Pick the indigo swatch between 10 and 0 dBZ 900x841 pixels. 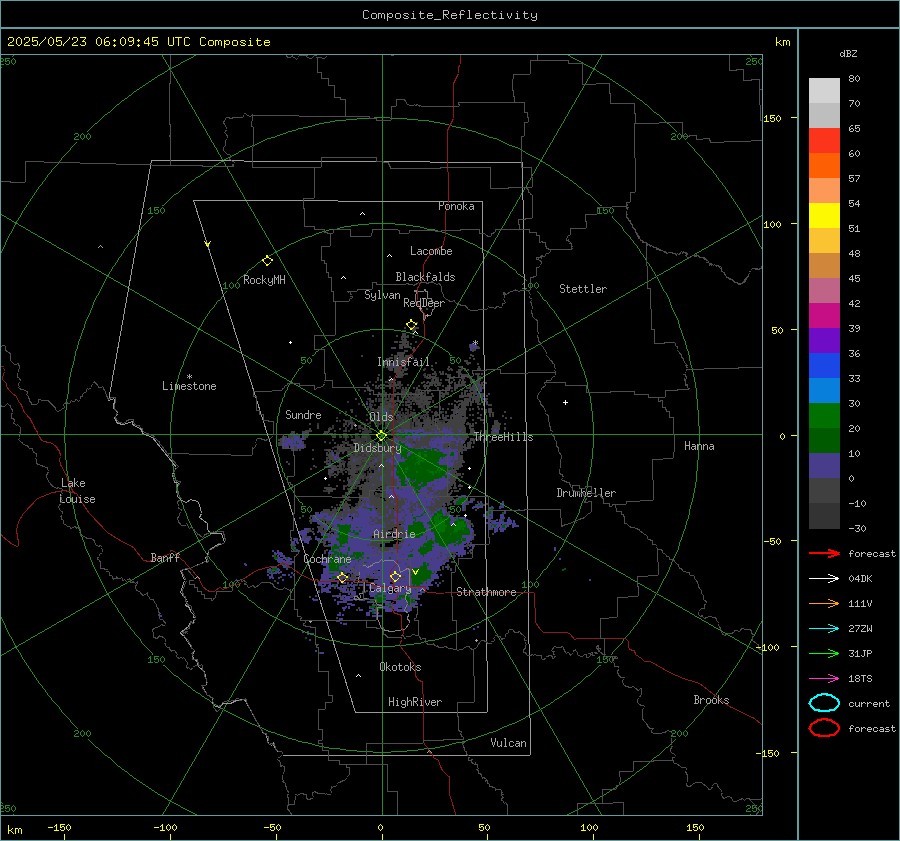coord(824,466)
